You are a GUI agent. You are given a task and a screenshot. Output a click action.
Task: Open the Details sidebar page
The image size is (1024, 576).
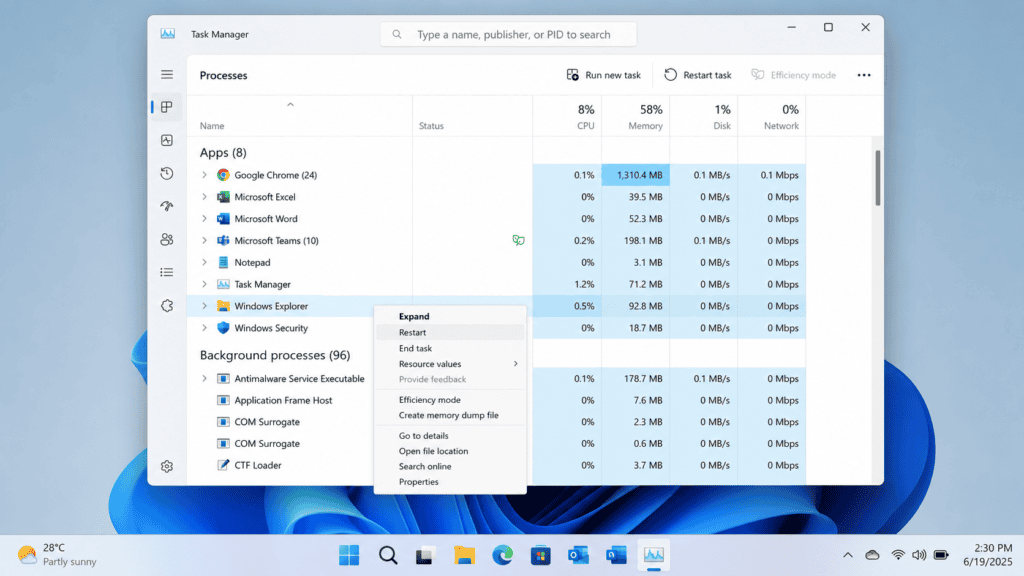(x=167, y=272)
